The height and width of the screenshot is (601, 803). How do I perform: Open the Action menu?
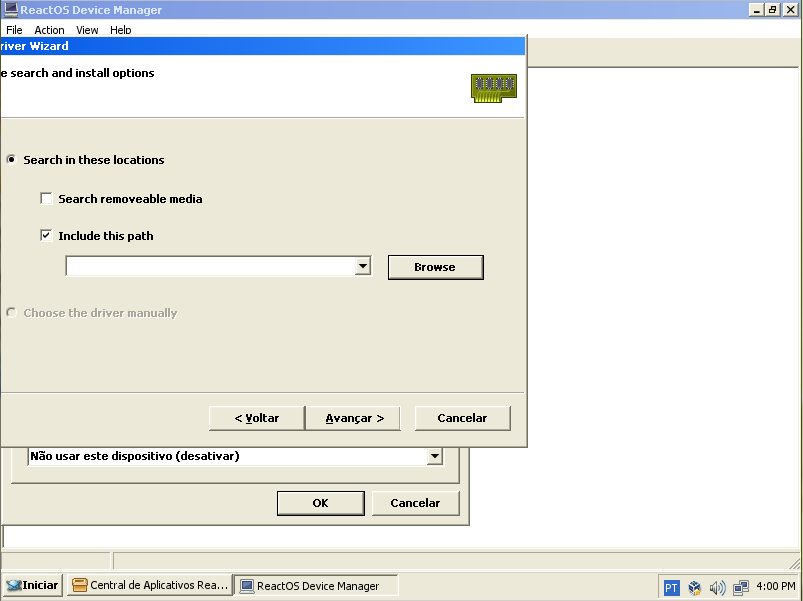(x=49, y=30)
